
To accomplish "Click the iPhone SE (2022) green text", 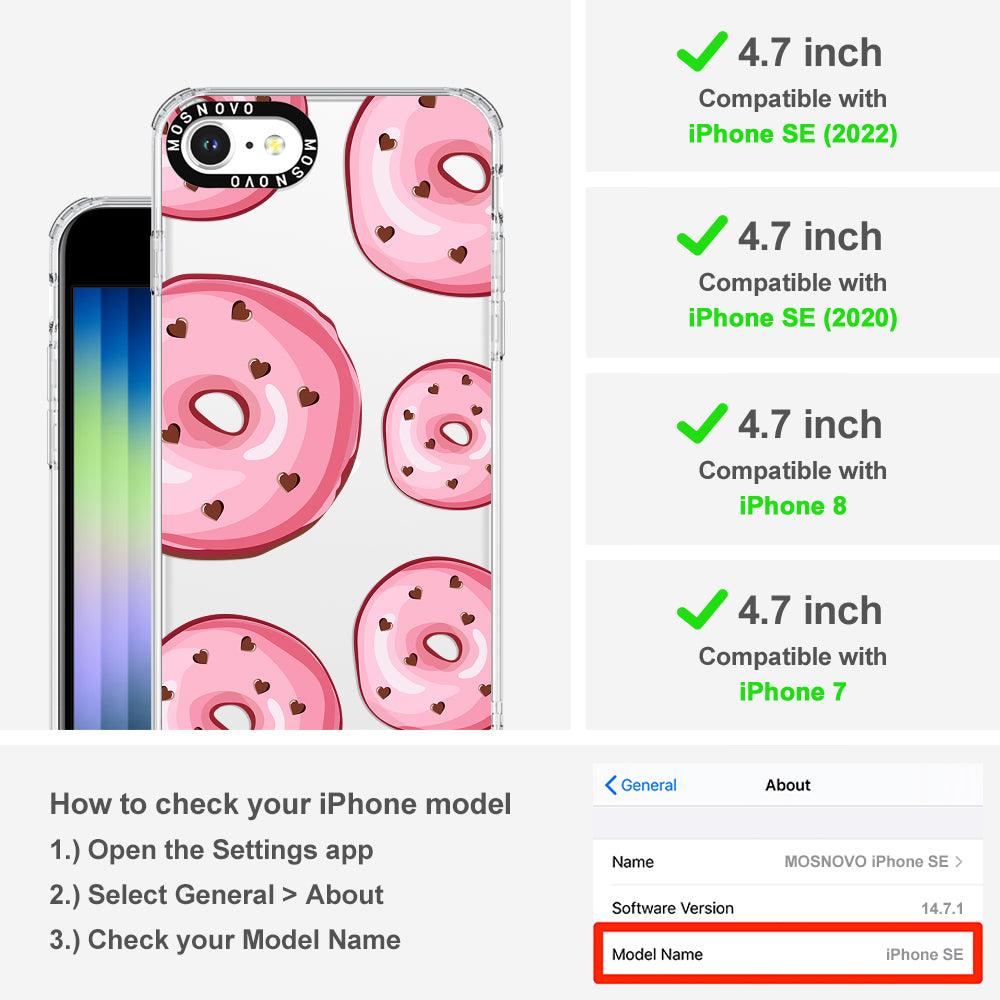I will click(793, 134).
